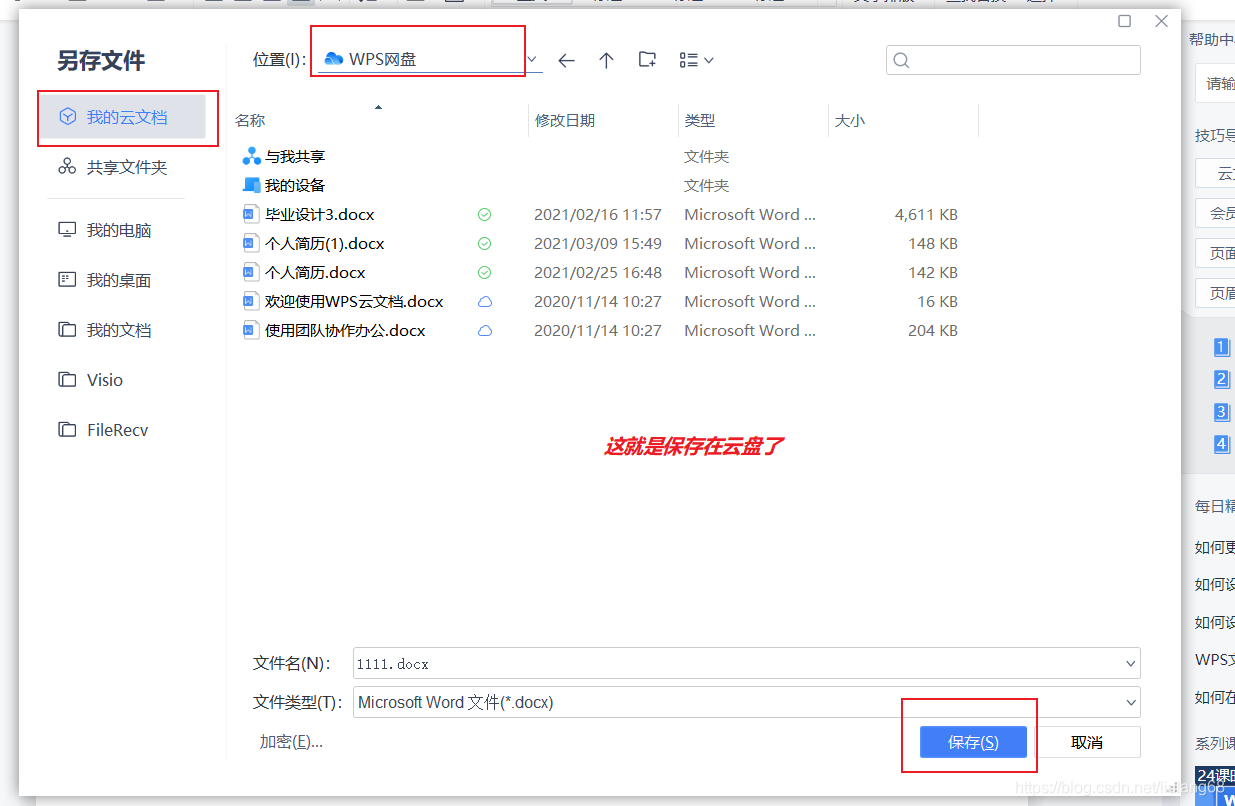Click the Word file icon of 个人简历.docx
1235x806 pixels.
click(251, 272)
